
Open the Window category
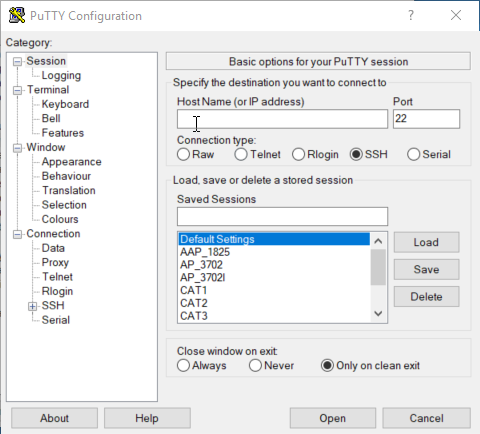click(46, 147)
